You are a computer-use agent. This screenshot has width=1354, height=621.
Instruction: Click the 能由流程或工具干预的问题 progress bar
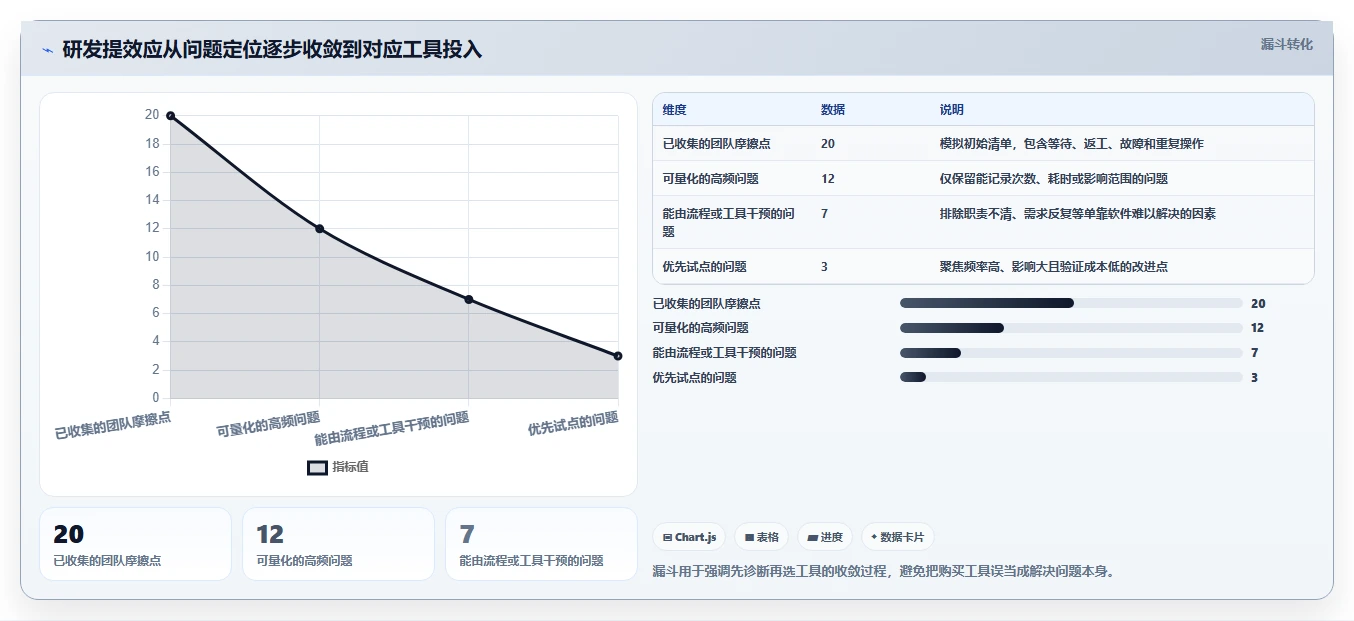(1071, 353)
